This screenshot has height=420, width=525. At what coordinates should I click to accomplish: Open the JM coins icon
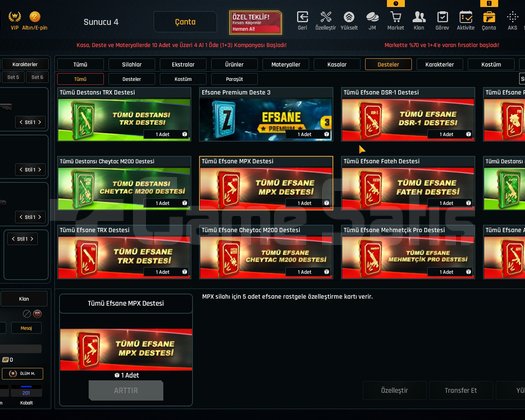(x=372, y=17)
